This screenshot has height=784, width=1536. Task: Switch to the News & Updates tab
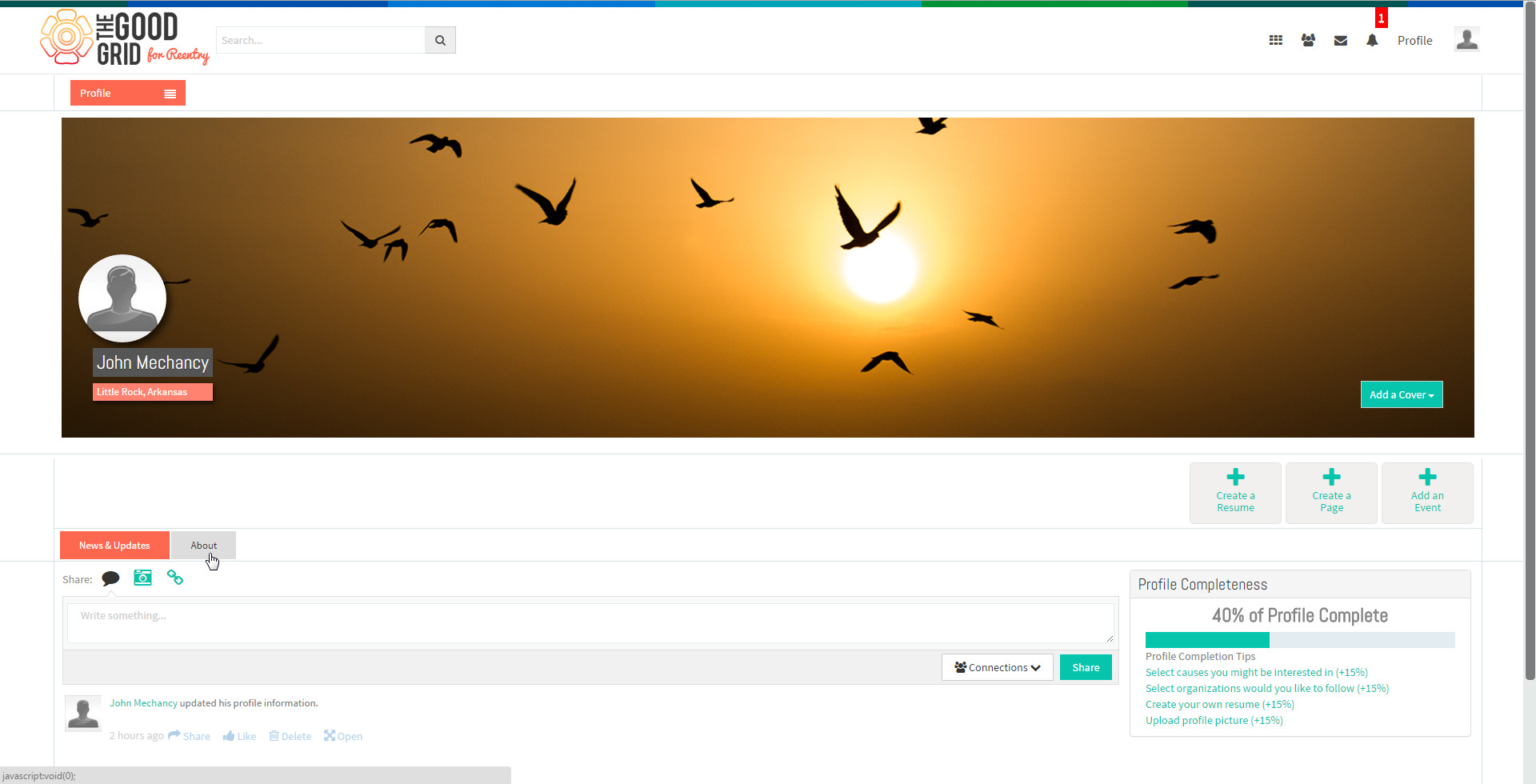tap(114, 546)
